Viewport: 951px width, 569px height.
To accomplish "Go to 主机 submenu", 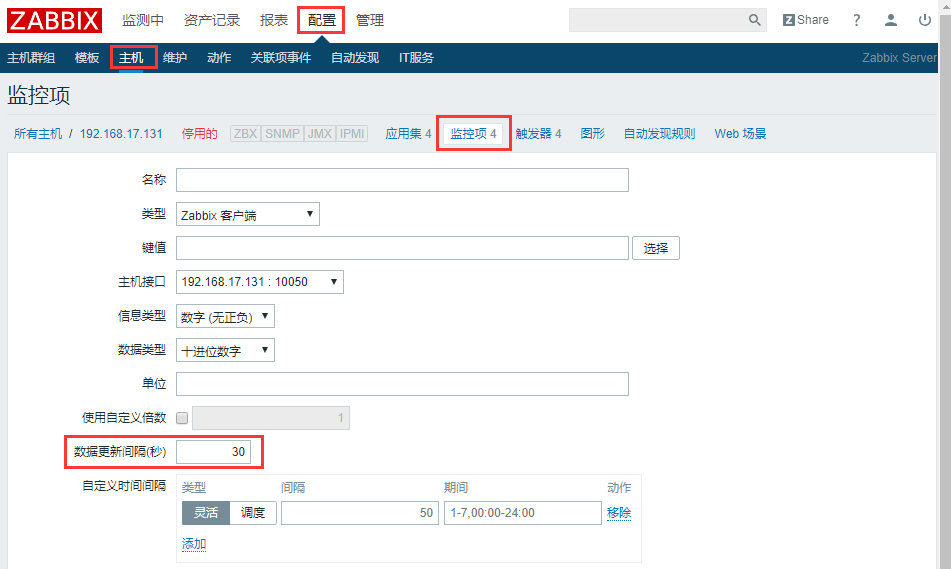I will click(131, 58).
